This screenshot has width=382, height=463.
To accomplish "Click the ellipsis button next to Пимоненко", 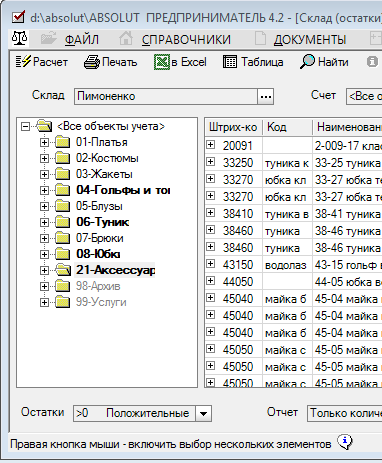I will coord(265,97).
